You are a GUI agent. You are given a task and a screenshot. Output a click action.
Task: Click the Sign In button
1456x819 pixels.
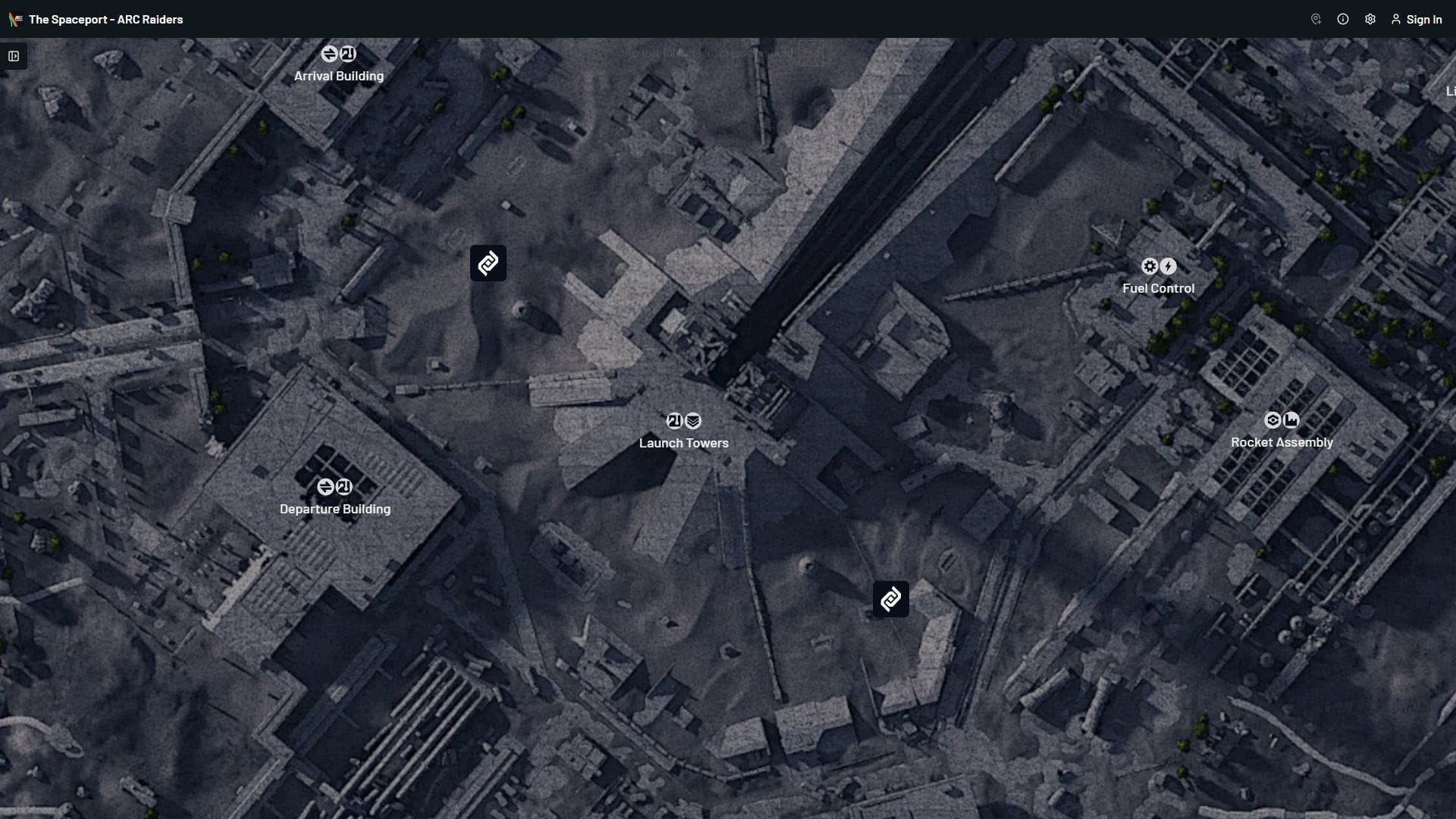(x=1417, y=20)
